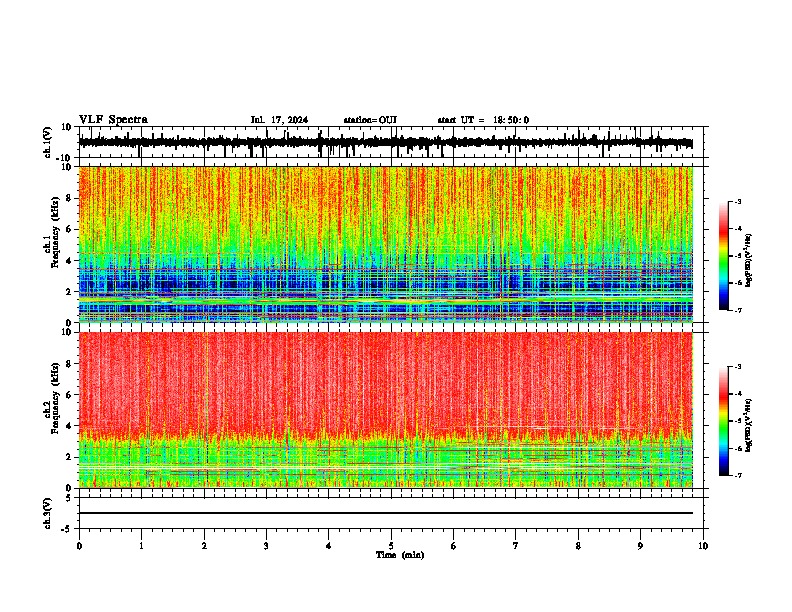
Task: Click time axis tick label '10'
Action: pos(703,546)
